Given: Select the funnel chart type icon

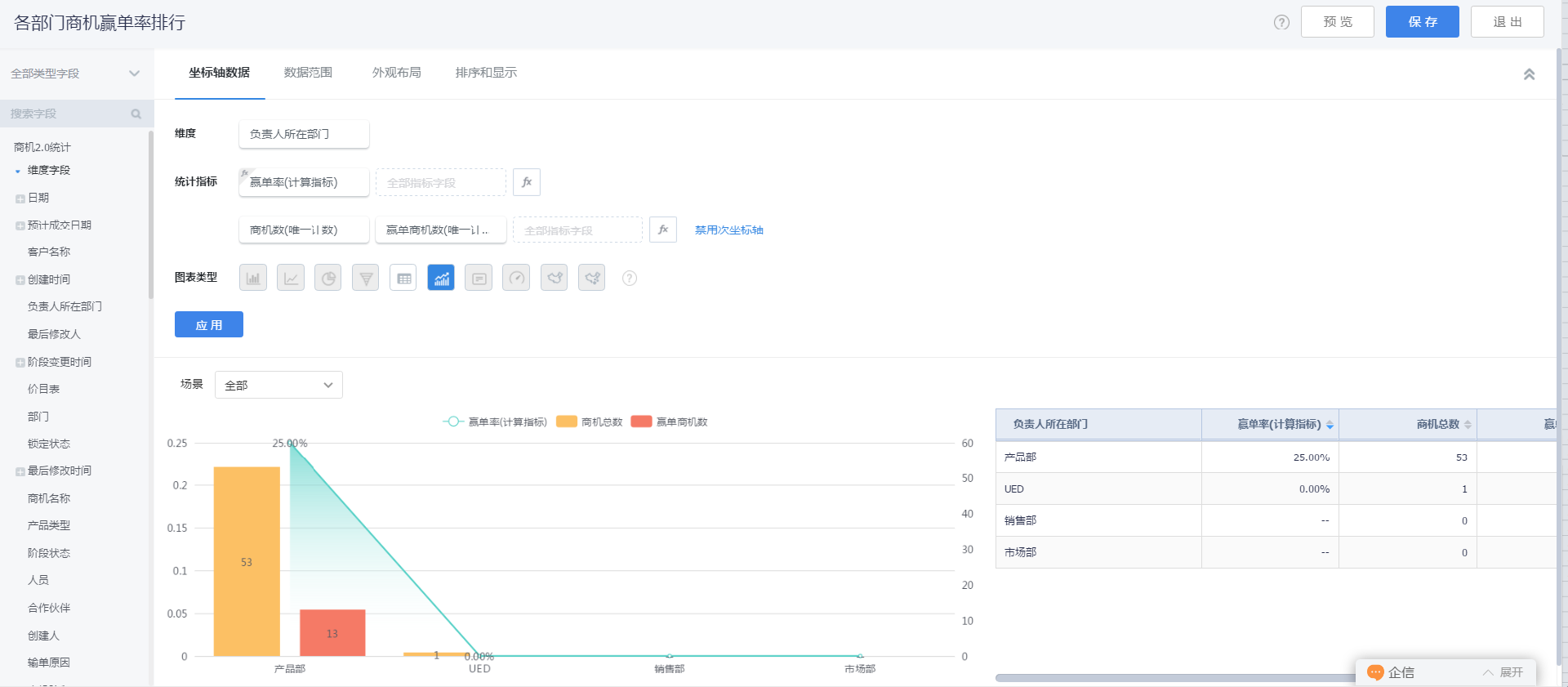Looking at the screenshot, I should tap(366, 278).
